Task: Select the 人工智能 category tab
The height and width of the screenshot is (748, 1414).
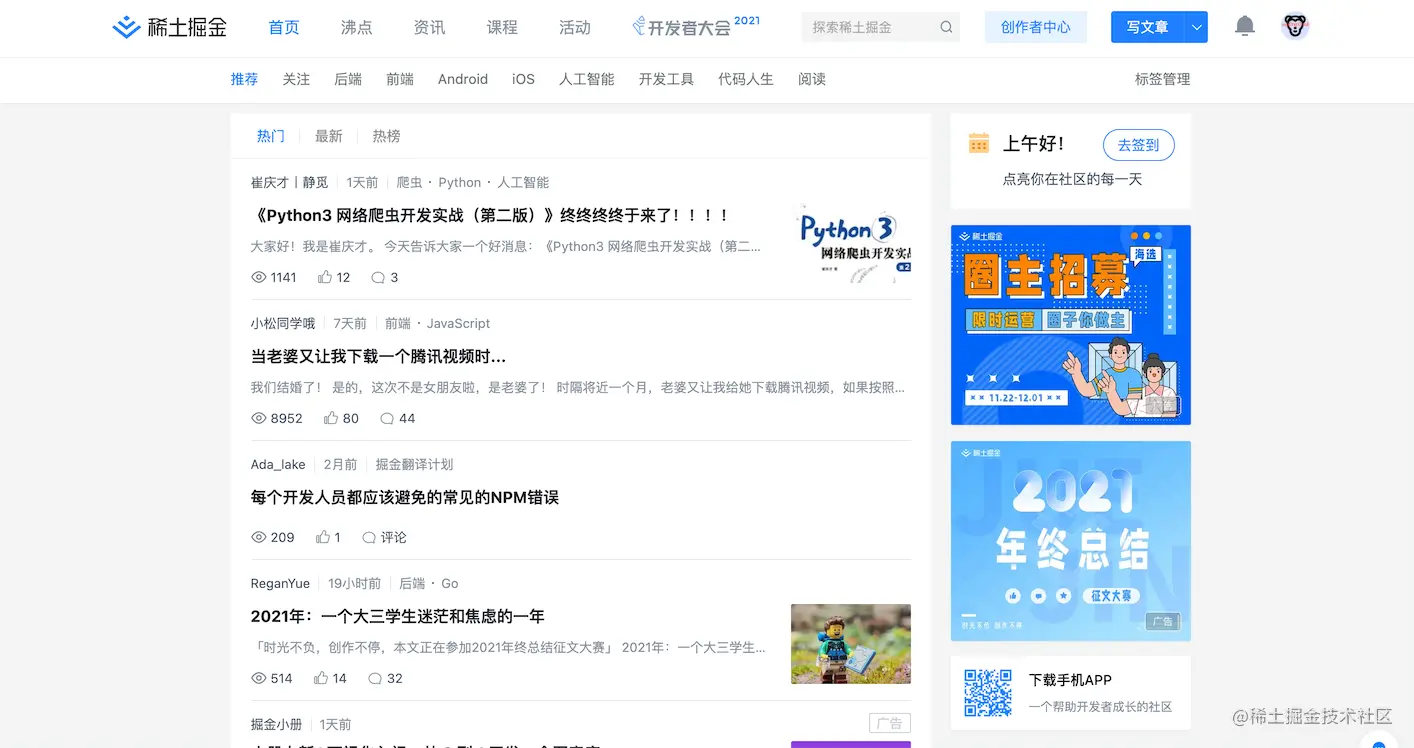Action: click(x=587, y=79)
